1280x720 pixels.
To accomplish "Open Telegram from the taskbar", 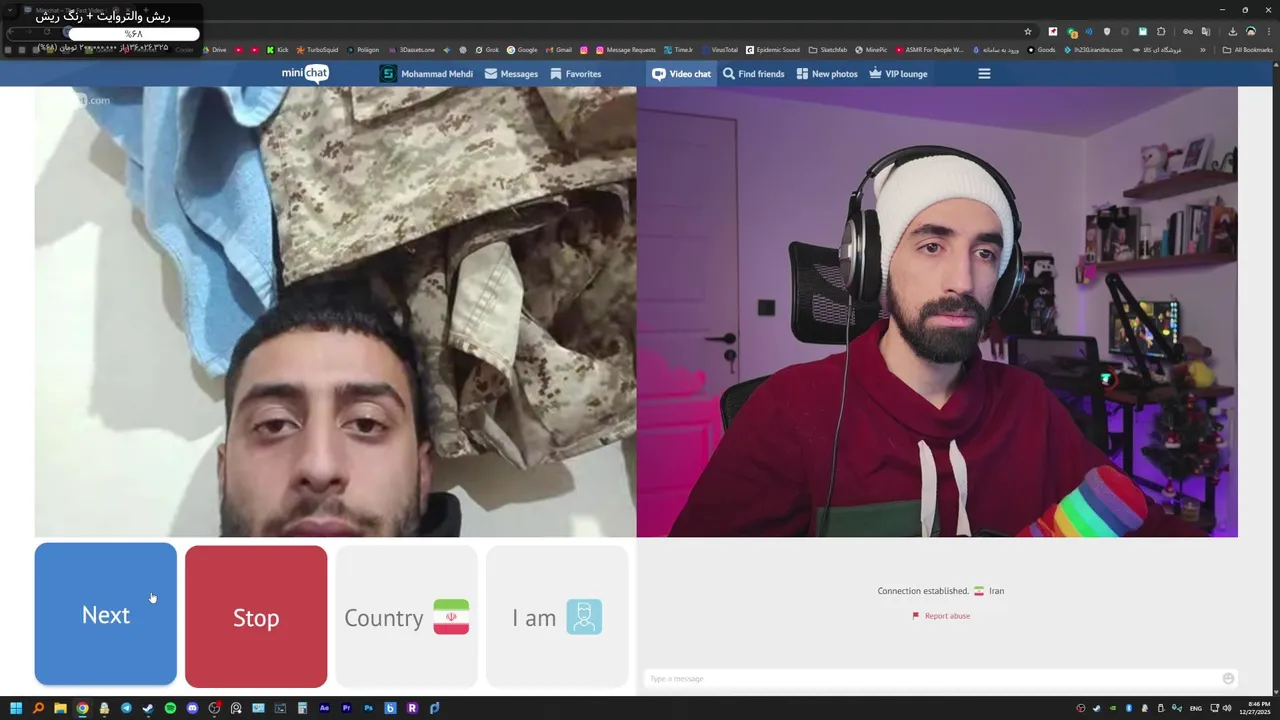I will coord(126,708).
